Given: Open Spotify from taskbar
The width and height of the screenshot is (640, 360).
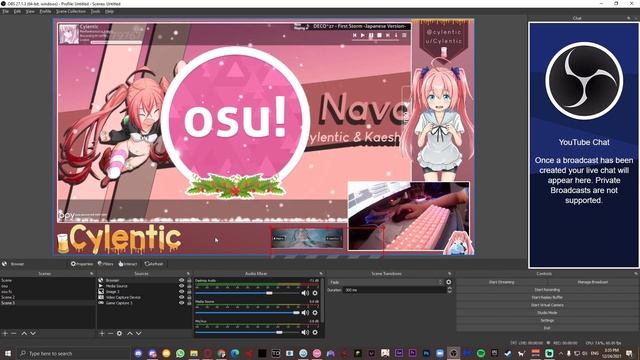Looking at the screenshot, I should tap(481, 353).
